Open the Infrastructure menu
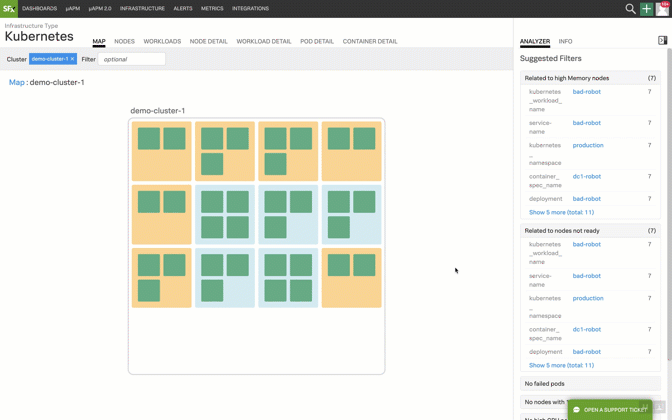 [142, 9]
